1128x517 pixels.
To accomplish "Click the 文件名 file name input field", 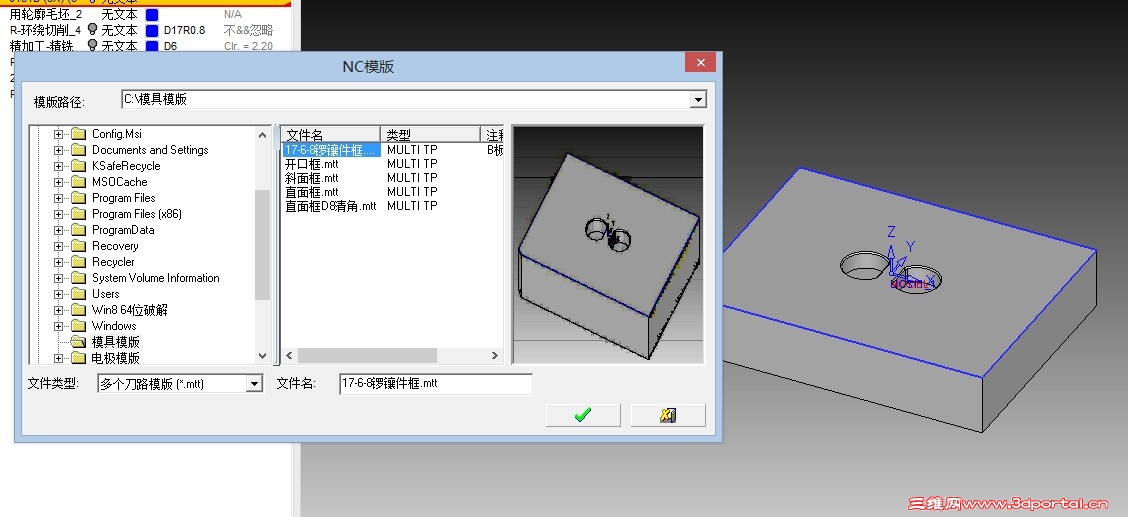I will click(x=436, y=384).
